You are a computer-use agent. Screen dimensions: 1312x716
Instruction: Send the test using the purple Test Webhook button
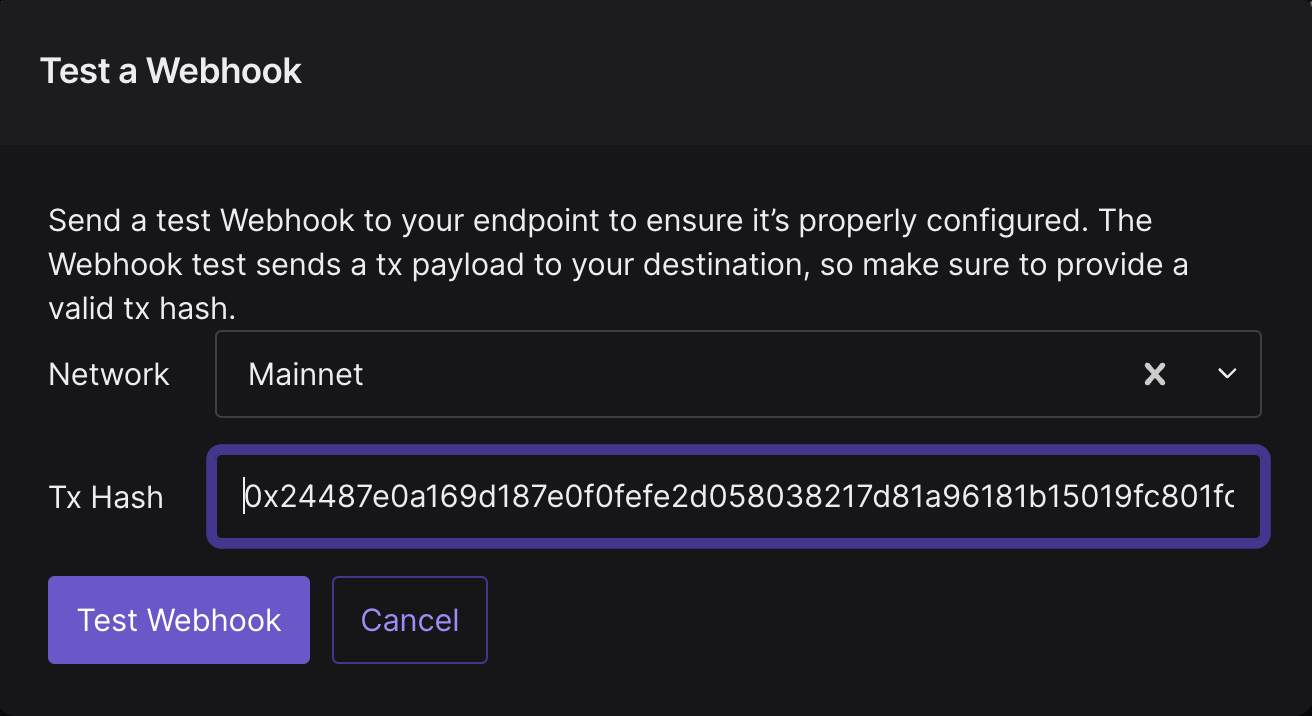tap(179, 620)
